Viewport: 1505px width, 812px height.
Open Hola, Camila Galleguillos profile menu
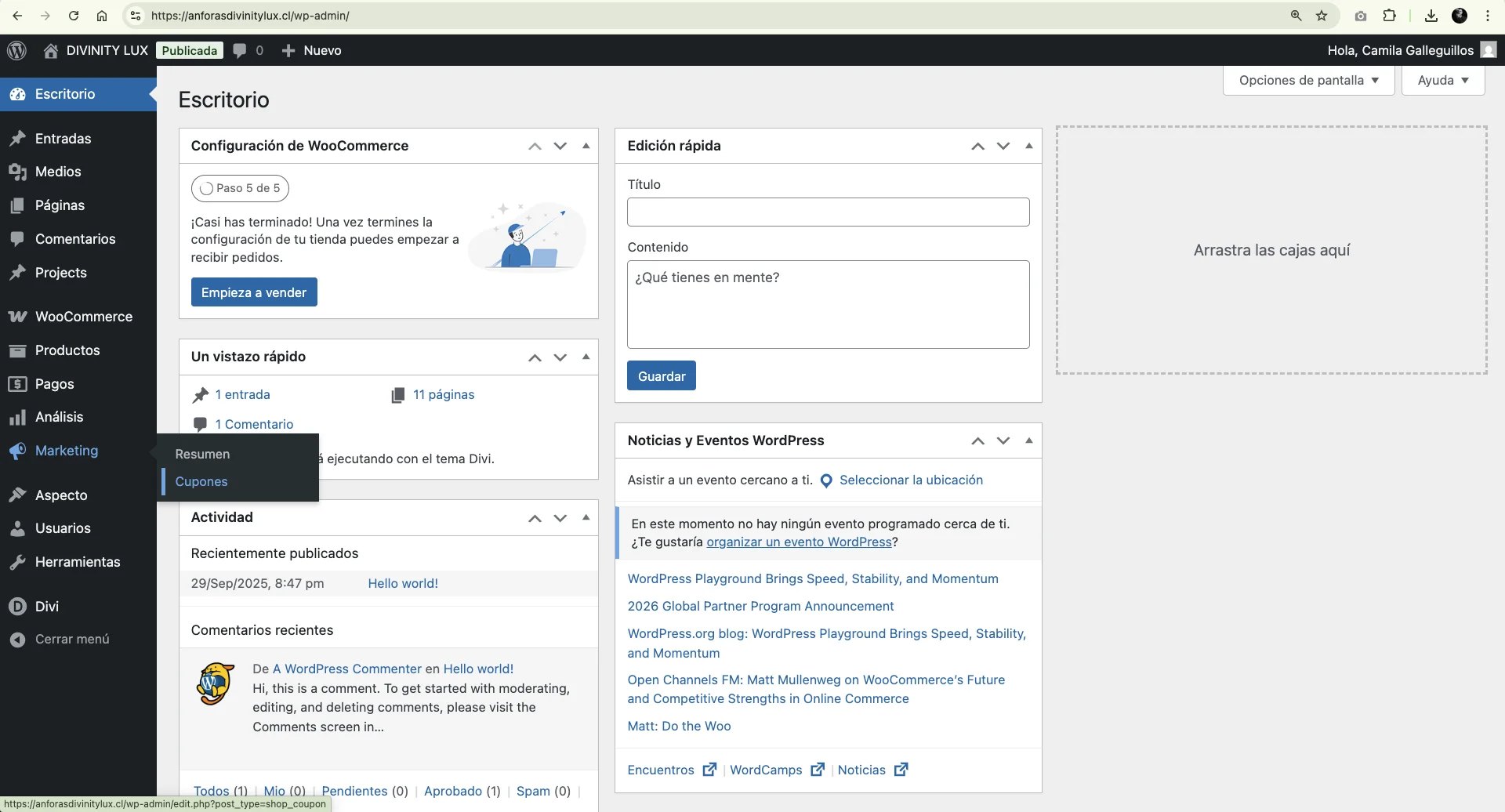point(1411,50)
